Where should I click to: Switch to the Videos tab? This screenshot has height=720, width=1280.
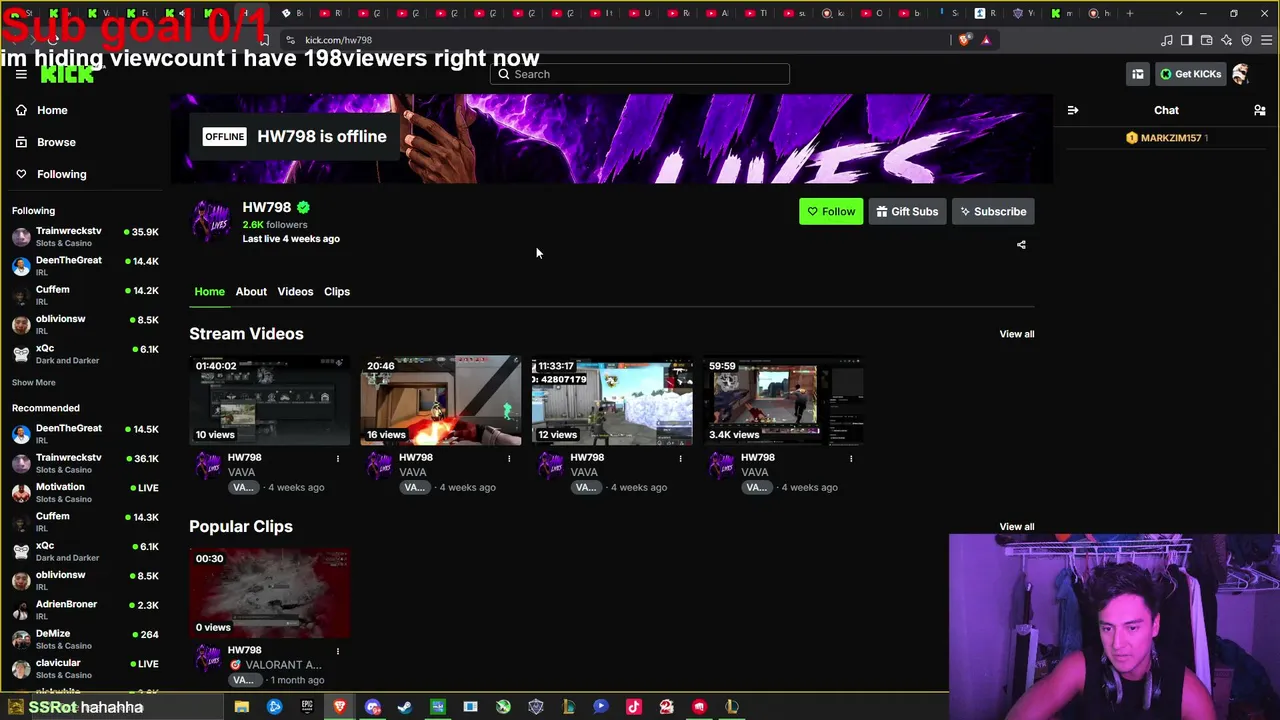click(295, 291)
